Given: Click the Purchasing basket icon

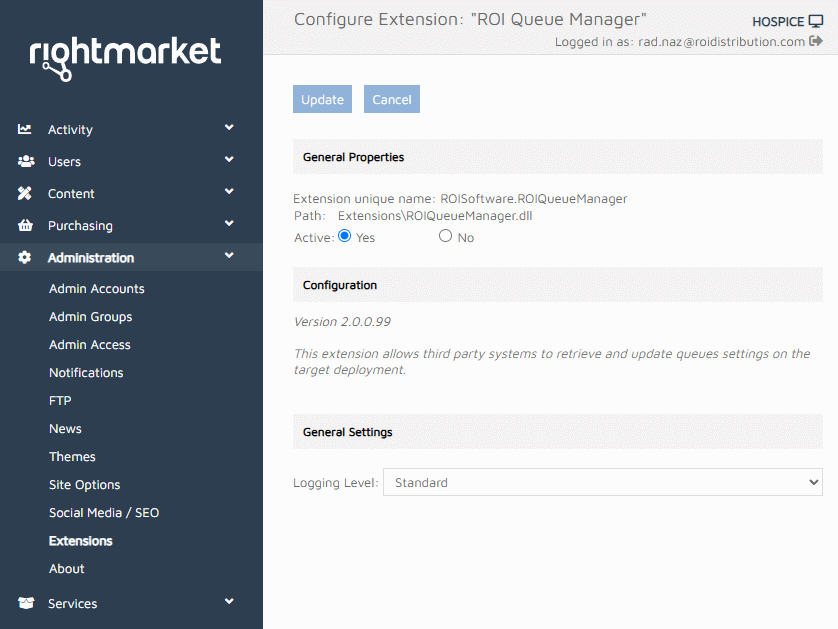Looking at the screenshot, I should [x=25, y=225].
